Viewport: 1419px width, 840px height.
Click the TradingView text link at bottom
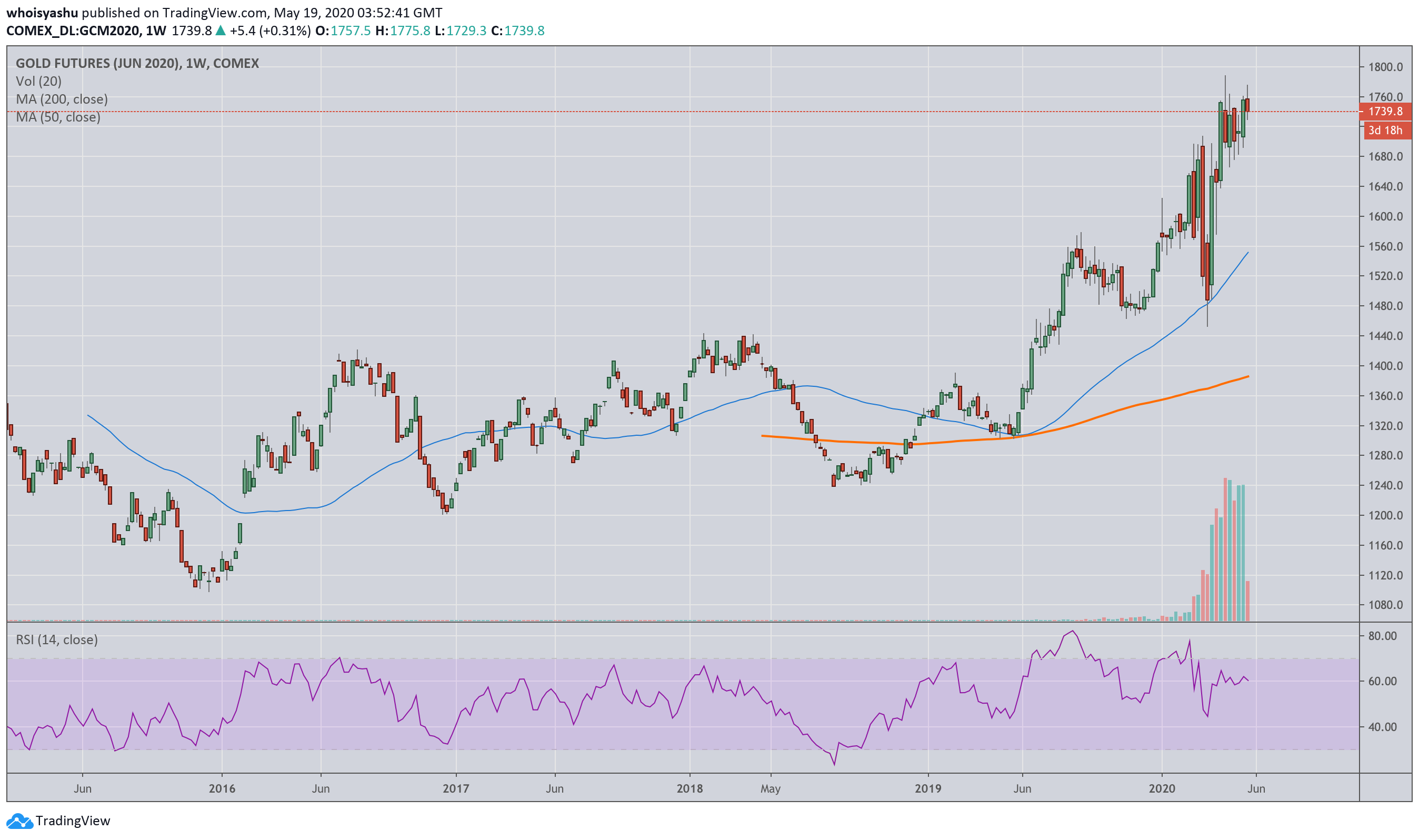point(73,821)
